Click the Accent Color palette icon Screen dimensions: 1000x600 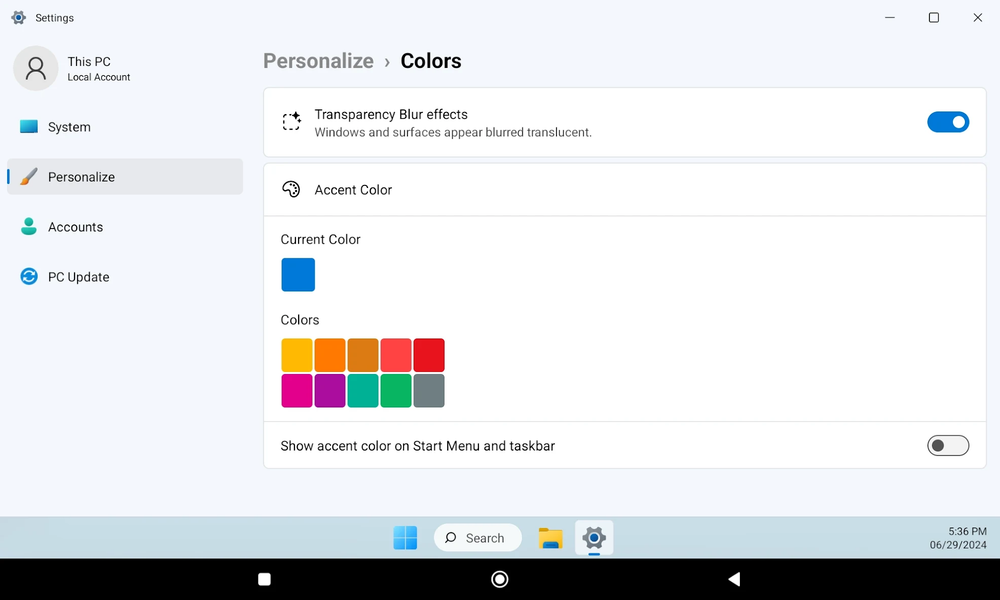[291, 190]
